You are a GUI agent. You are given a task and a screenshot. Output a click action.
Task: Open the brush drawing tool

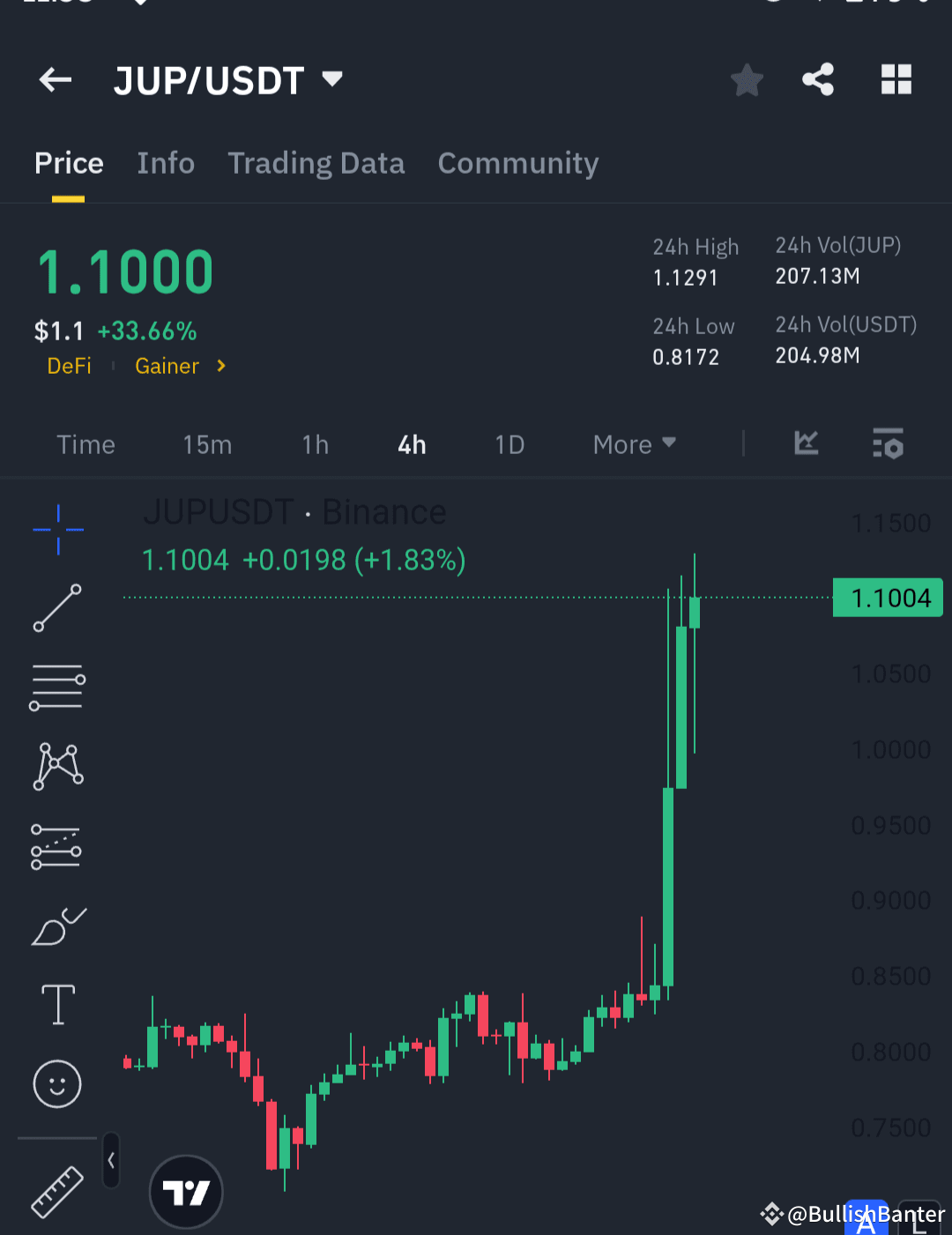coord(57,926)
